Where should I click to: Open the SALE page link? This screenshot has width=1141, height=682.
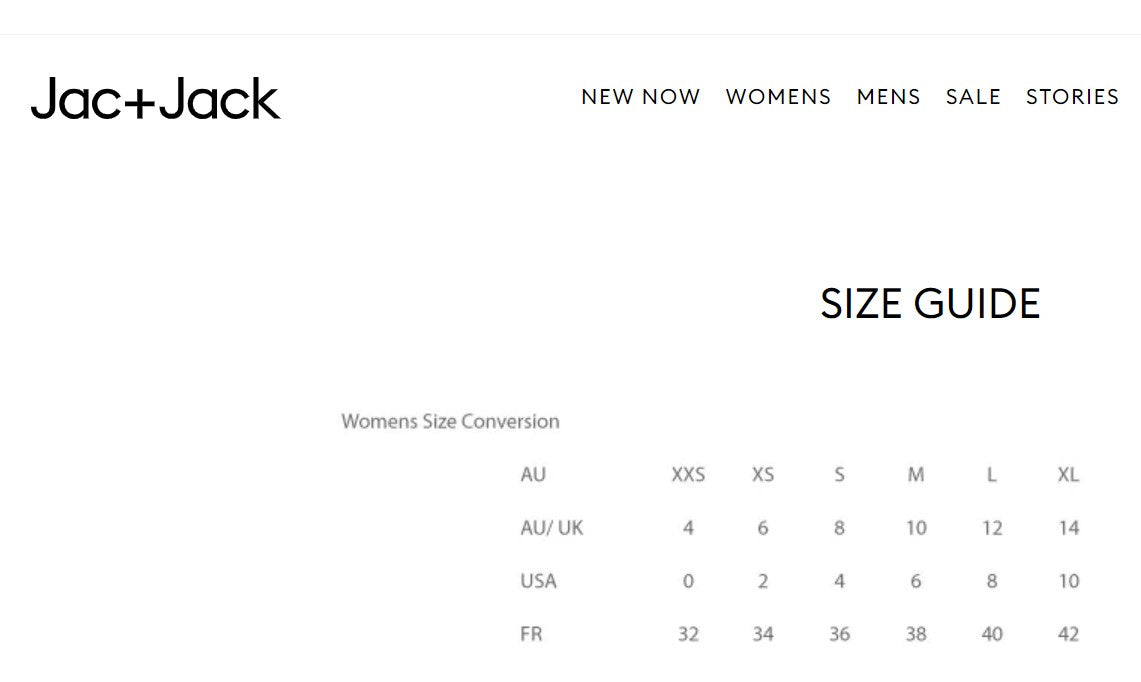tap(973, 97)
